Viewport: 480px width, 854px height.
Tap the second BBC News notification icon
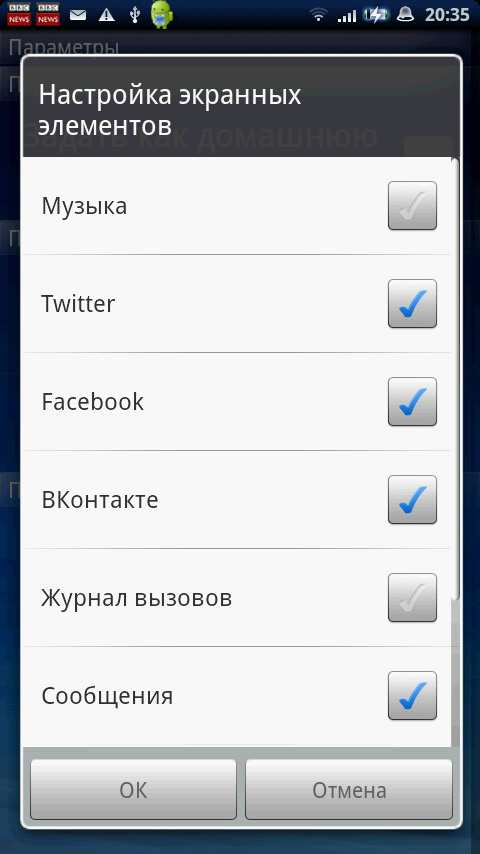[x=48, y=14]
